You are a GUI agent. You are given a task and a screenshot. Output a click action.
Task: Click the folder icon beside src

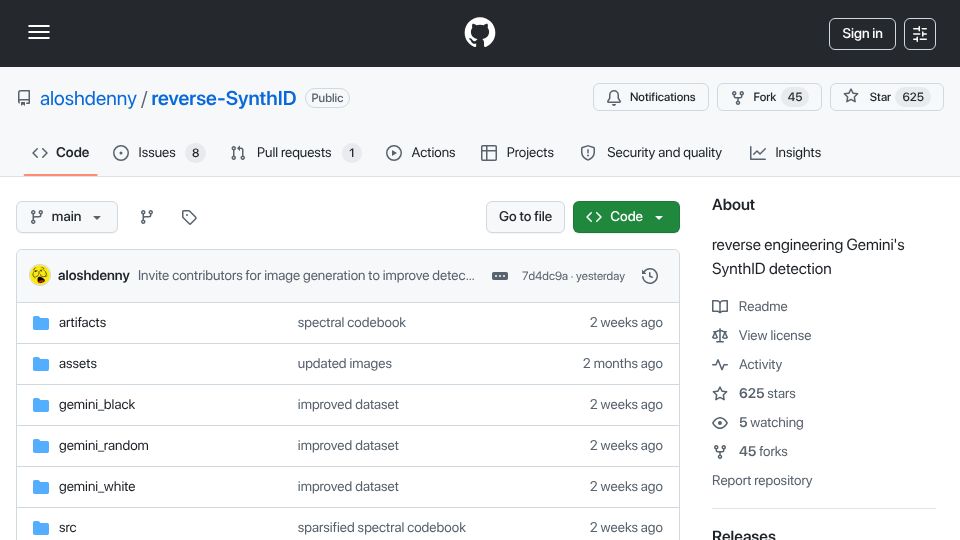coord(41,528)
